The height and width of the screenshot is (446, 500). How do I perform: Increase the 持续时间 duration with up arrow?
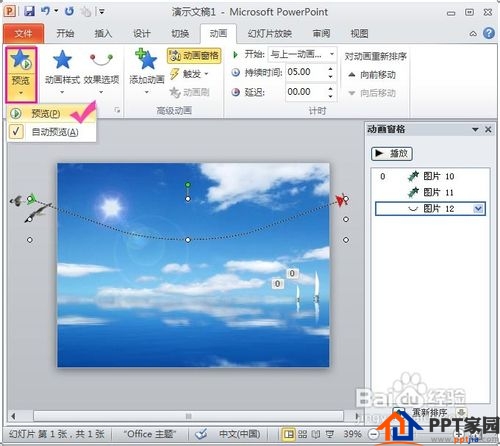point(330,69)
